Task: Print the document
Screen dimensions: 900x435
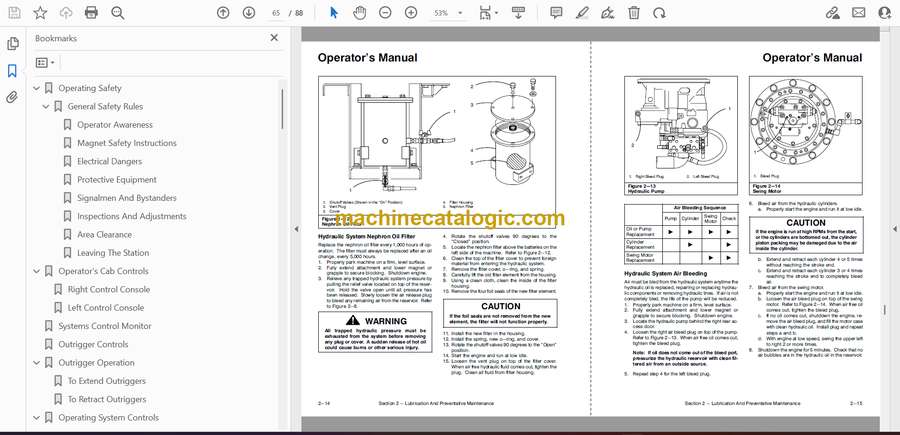Action: (91, 13)
